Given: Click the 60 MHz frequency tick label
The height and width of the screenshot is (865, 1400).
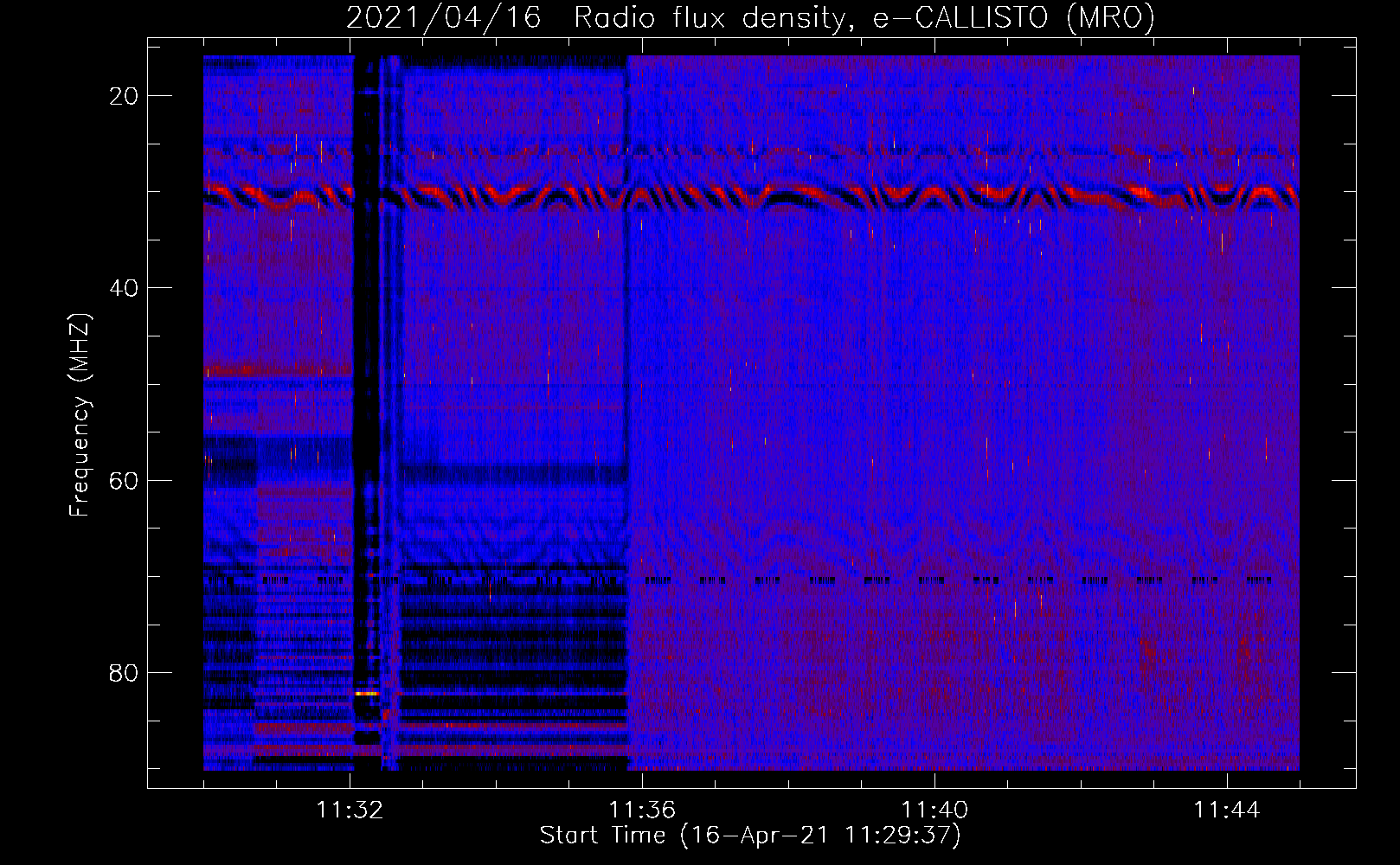Looking at the screenshot, I should click(124, 480).
